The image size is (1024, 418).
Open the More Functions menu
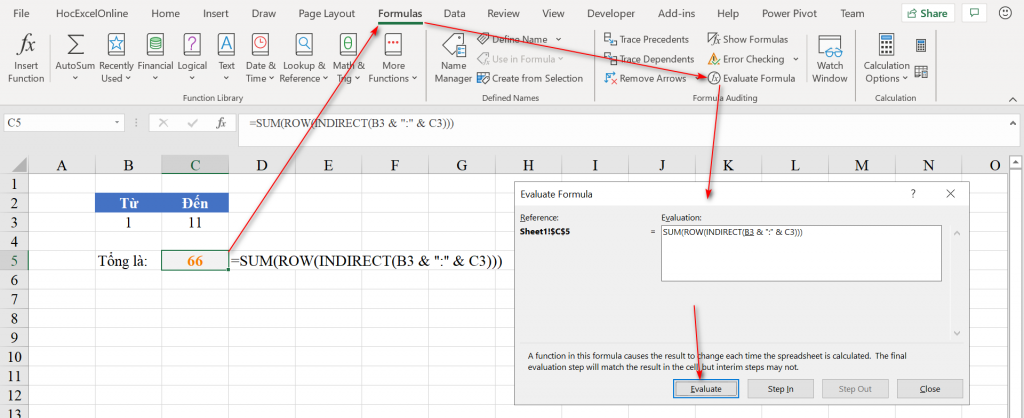click(393, 59)
